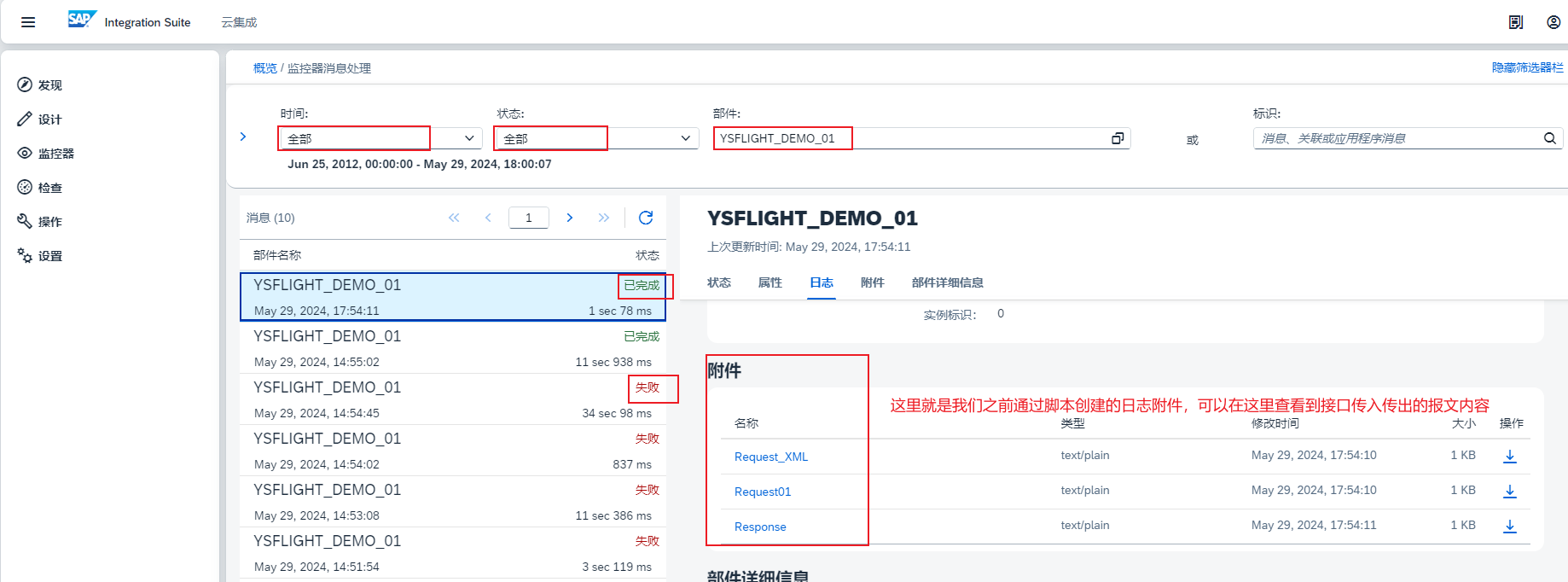Image resolution: width=1568 pixels, height=582 pixels.
Task: Click the page number input box
Action: click(529, 218)
